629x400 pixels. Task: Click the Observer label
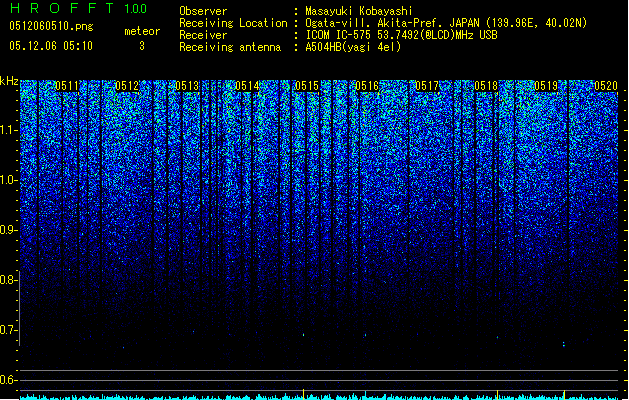[x=203, y=11]
